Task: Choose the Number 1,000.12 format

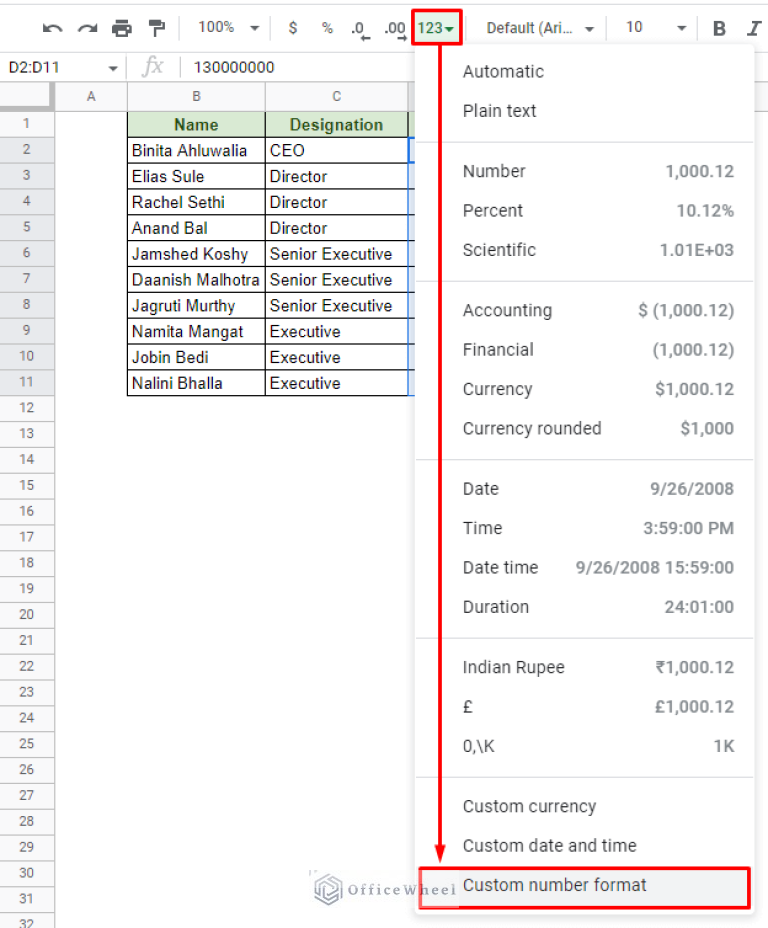Action: (585, 171)
